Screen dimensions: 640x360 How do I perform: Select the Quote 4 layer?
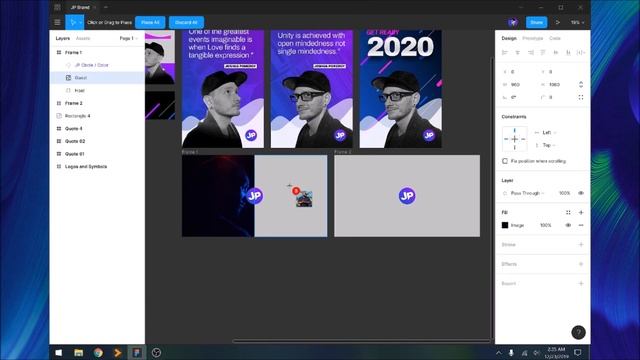(x=97, y=129)
